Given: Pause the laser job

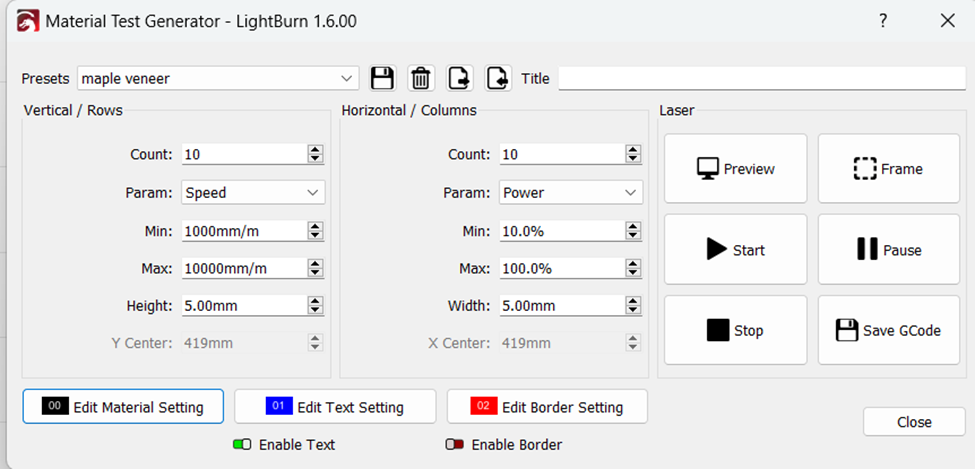Looking at the screenshot, I should point(889,249).
